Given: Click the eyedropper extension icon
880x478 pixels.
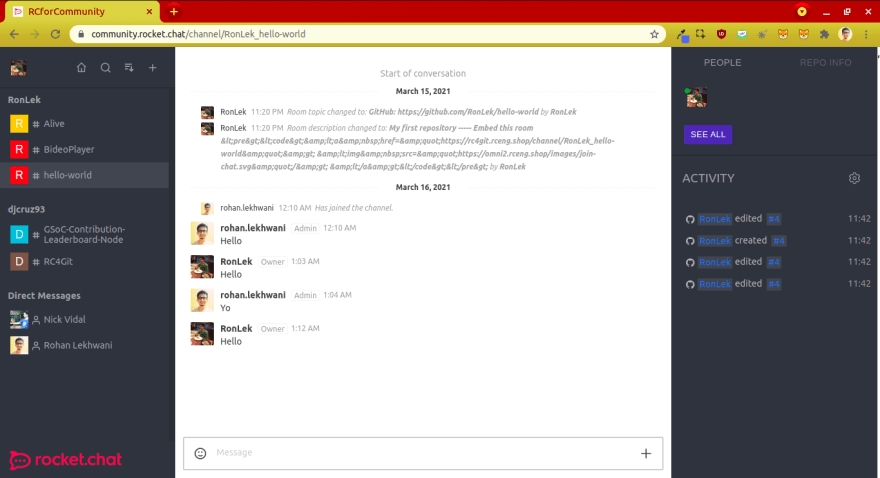Looking at the screenshot, I should pos(682,35).
